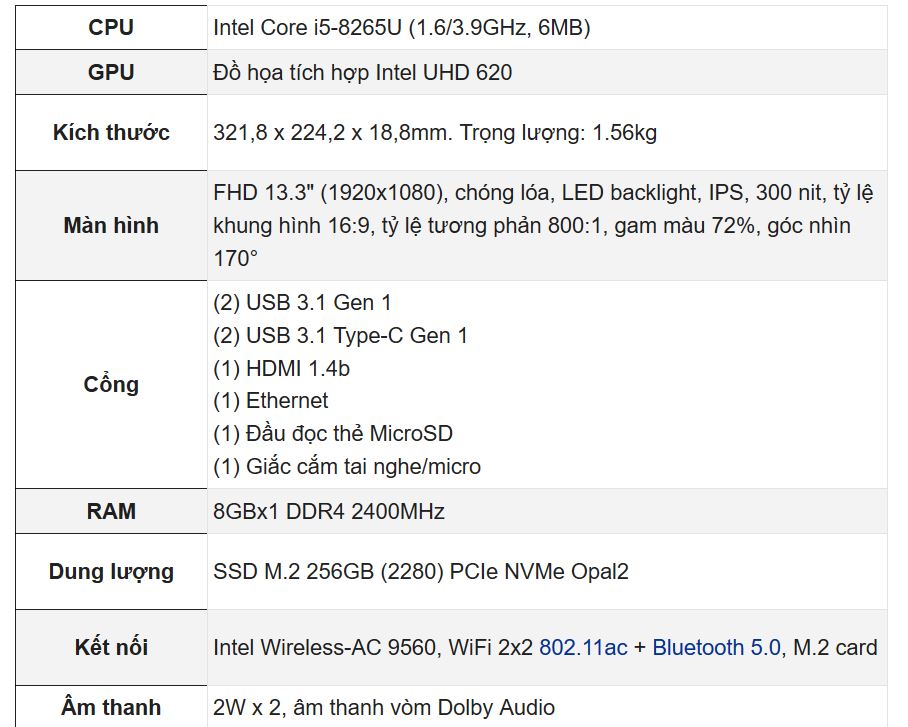The height and width of the screenshot is (727, 908).
Task: Follow the Bluetooth 5.0 link
Action: 716,648
